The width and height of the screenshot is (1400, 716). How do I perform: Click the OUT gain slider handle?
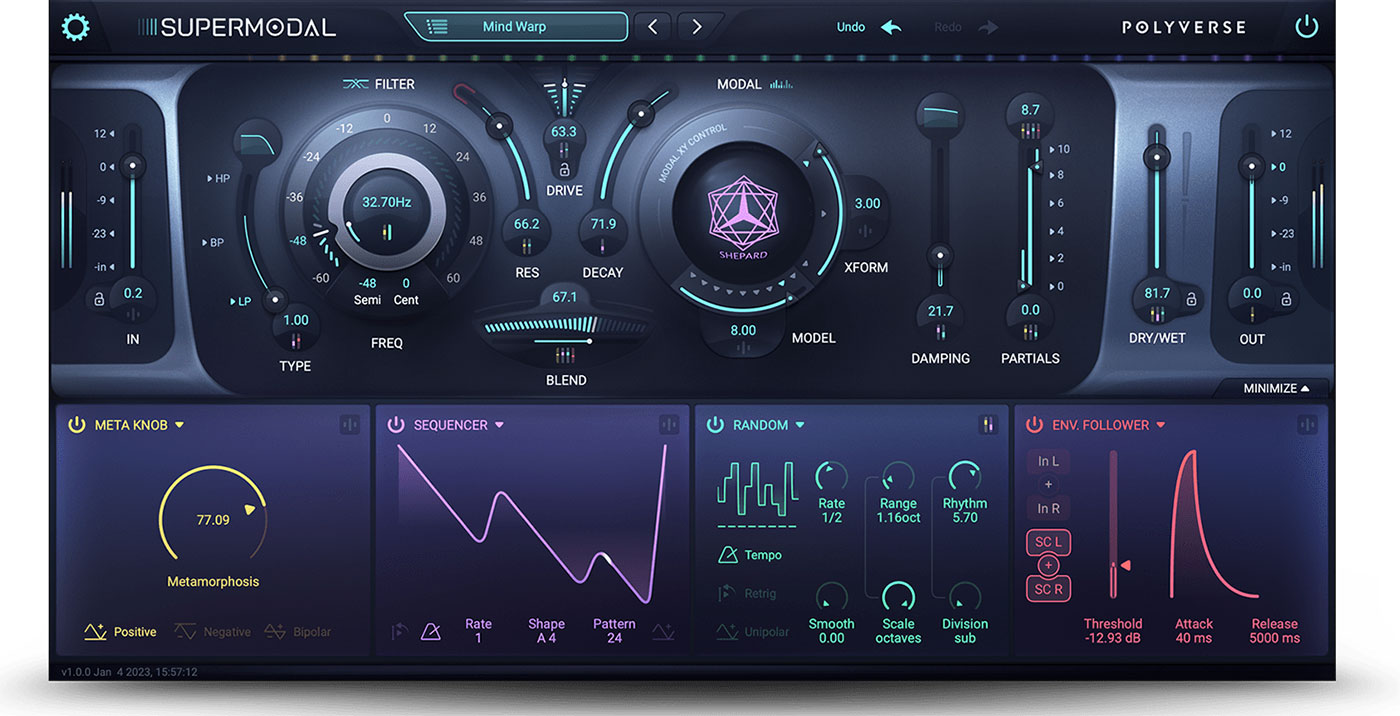click(x=1250, y=166)
